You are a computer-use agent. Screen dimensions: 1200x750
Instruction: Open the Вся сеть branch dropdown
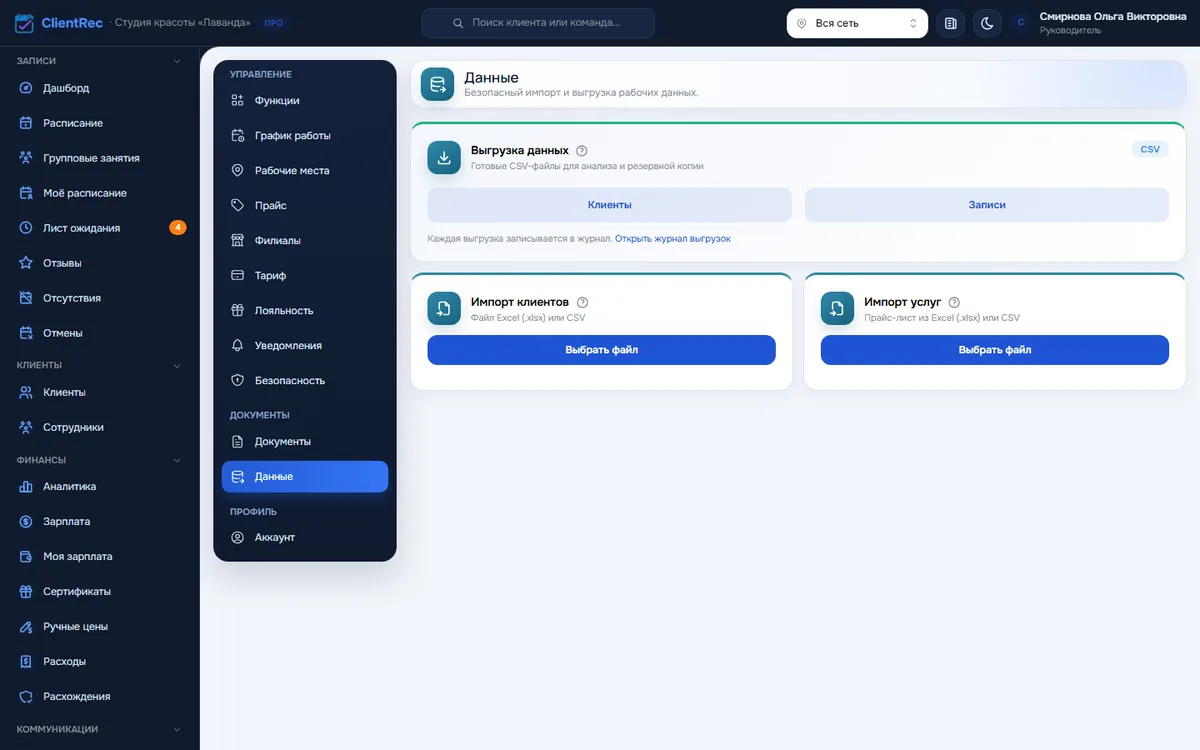pyautogui.click(x=857, y=23)
